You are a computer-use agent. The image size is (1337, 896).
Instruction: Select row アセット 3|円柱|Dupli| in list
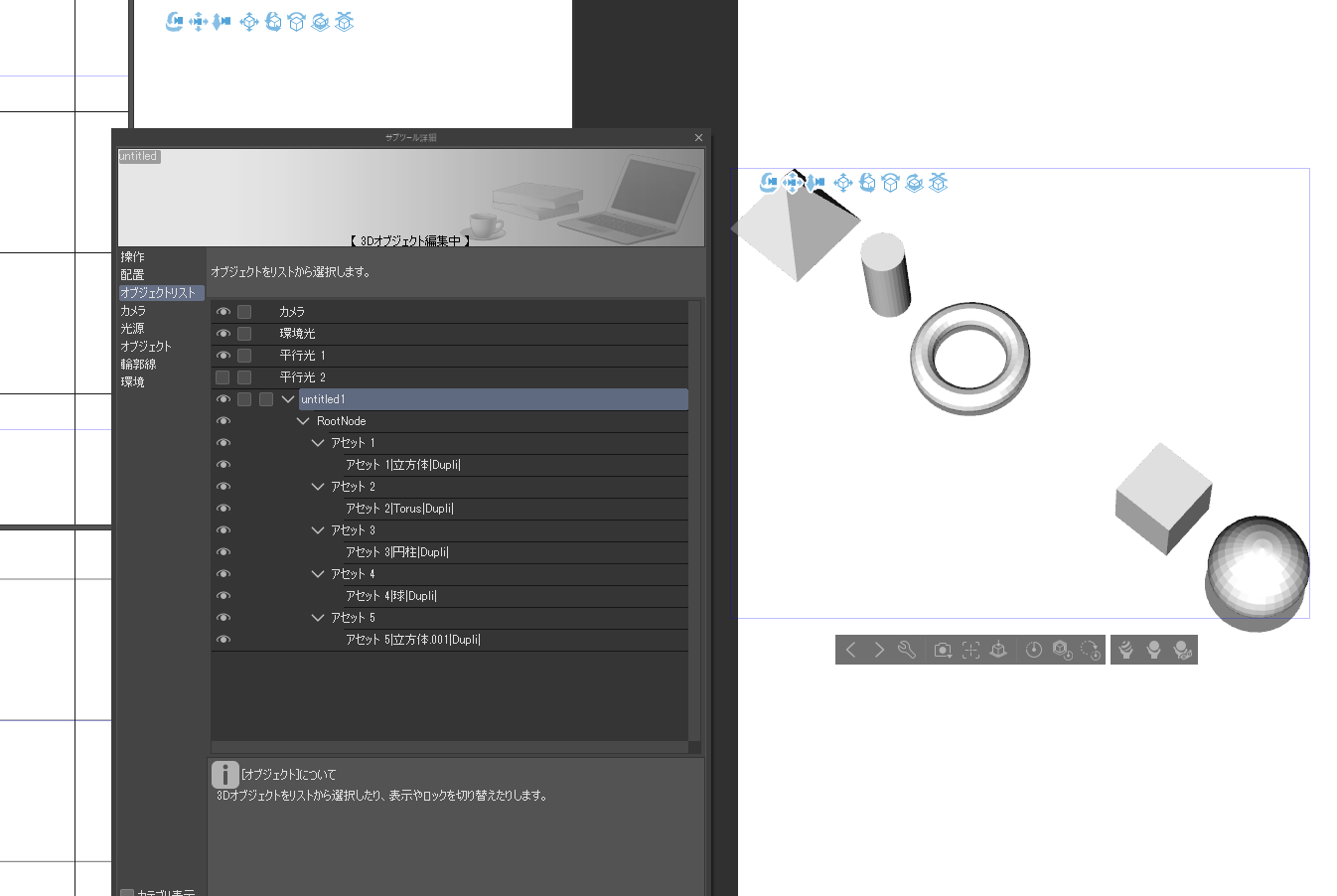(517, 552)
